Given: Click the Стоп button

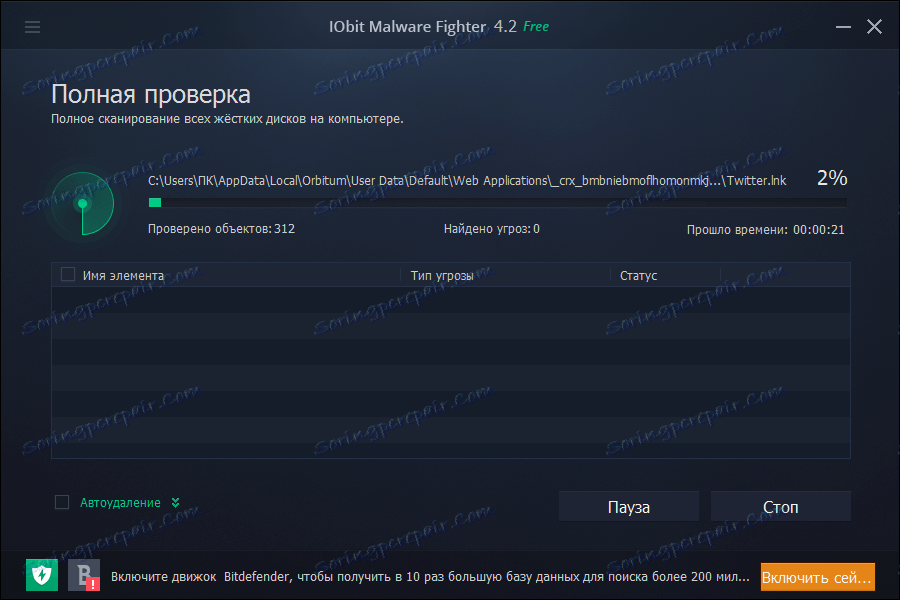Looking at the screenshot, I should 781,506.
